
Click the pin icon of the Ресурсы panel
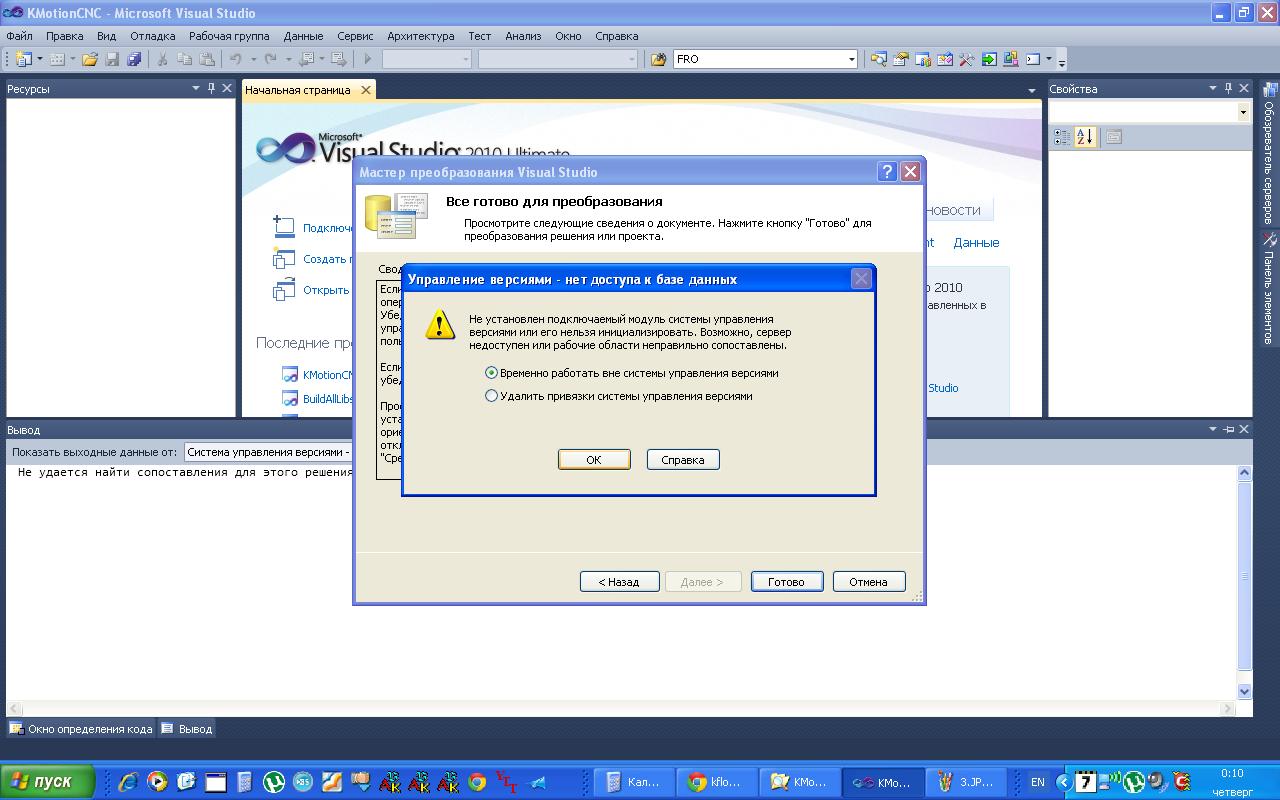pyautogui.click(x=211, y=88)
